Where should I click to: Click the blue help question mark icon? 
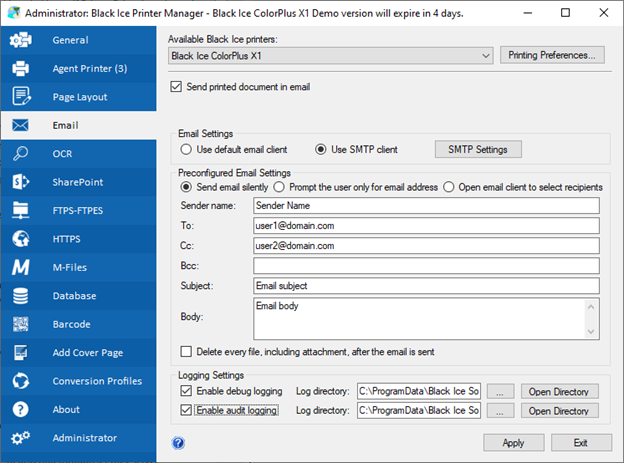178,443
